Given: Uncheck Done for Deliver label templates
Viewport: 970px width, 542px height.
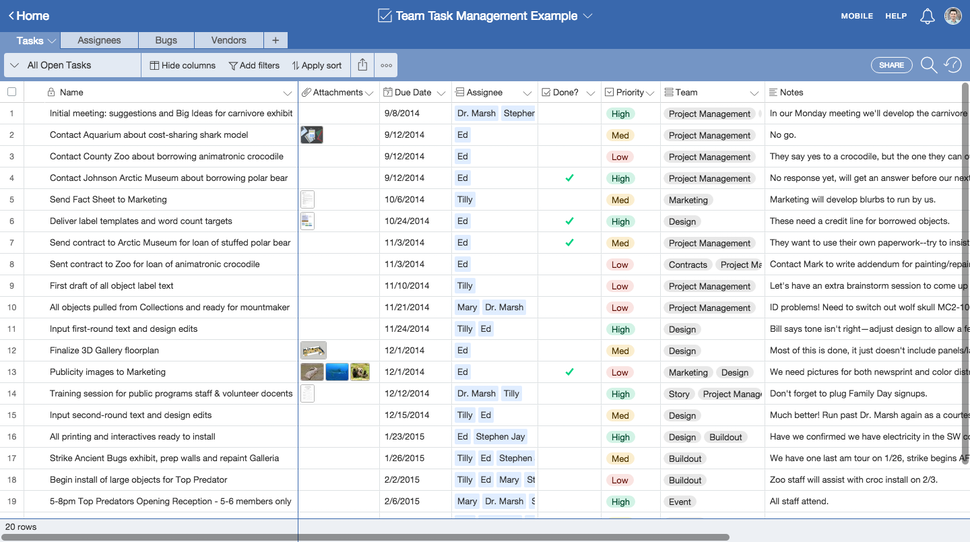Looking at the screenshot, I should click(569, 221).
